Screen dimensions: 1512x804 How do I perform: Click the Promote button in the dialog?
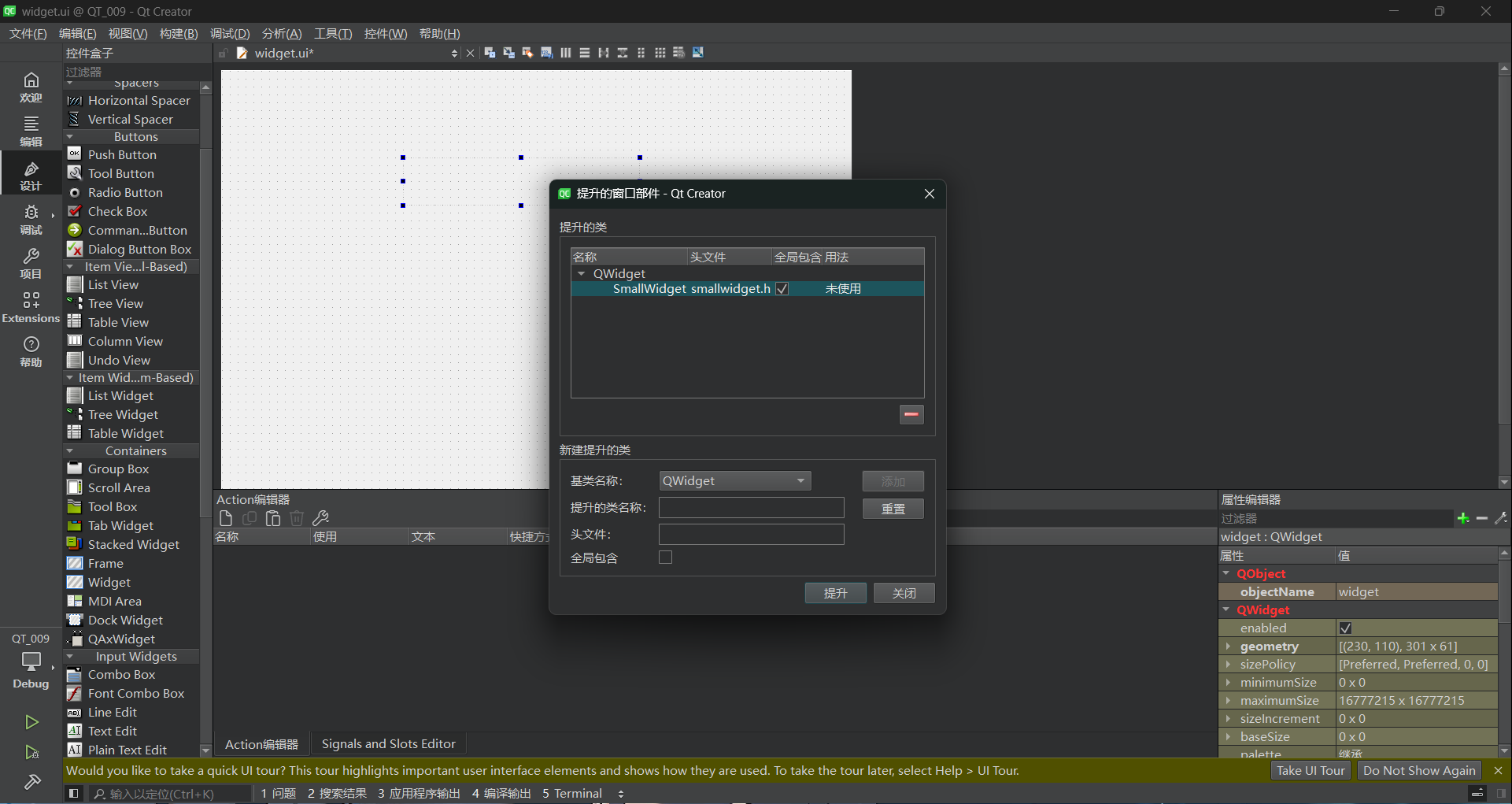point(835,593)
